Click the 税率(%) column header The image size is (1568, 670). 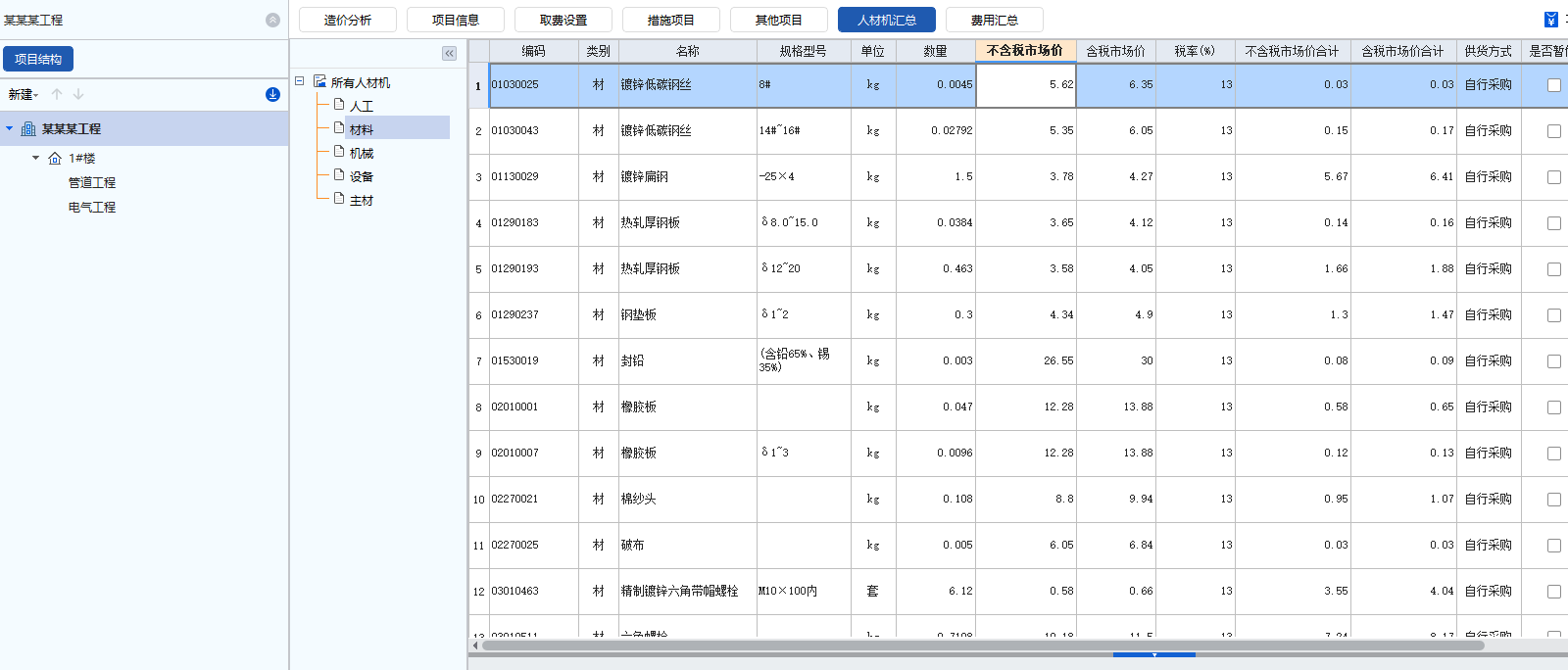coord(1195,51)
